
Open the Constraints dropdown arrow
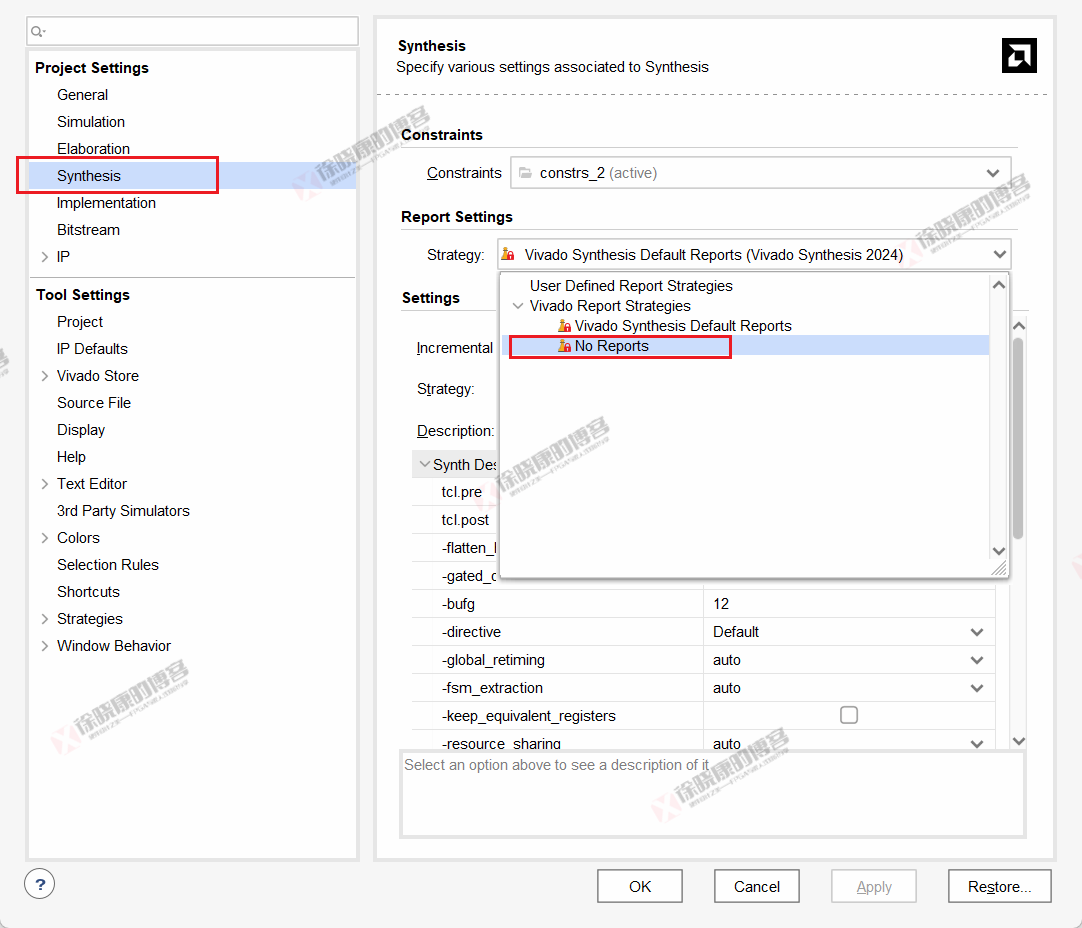[x=993, y=172]
